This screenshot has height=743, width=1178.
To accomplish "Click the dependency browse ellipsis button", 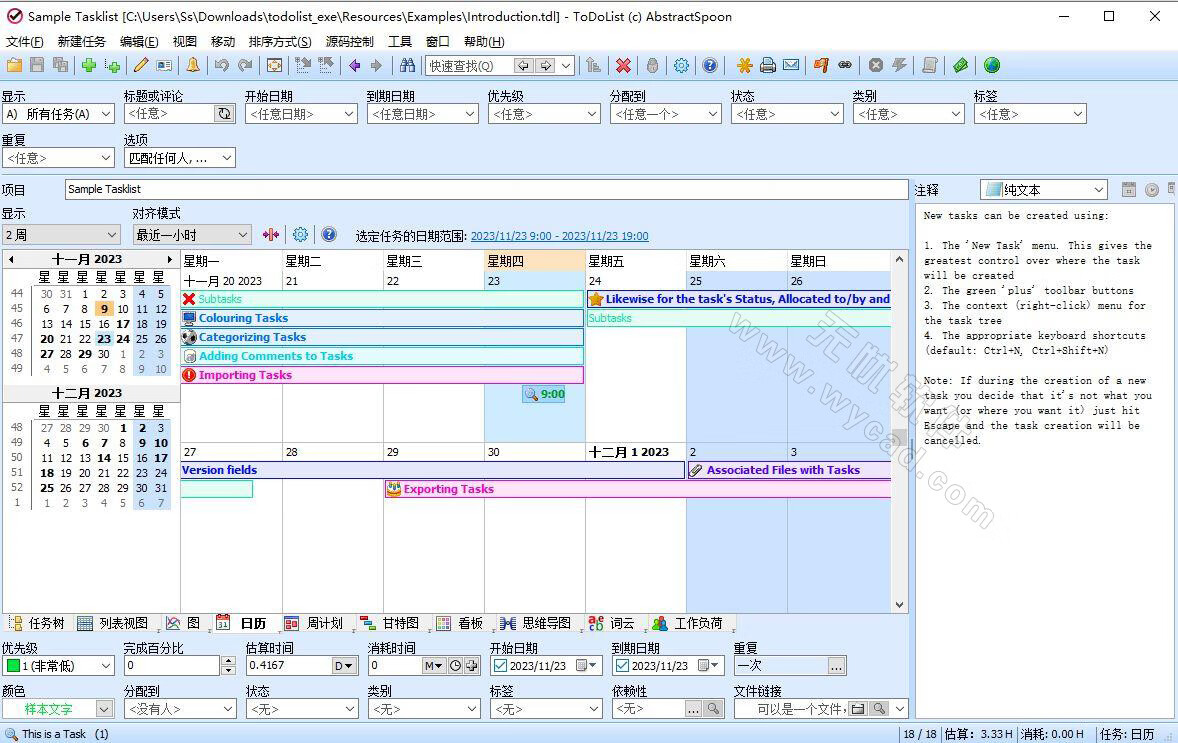I will (x=692, y=709).
